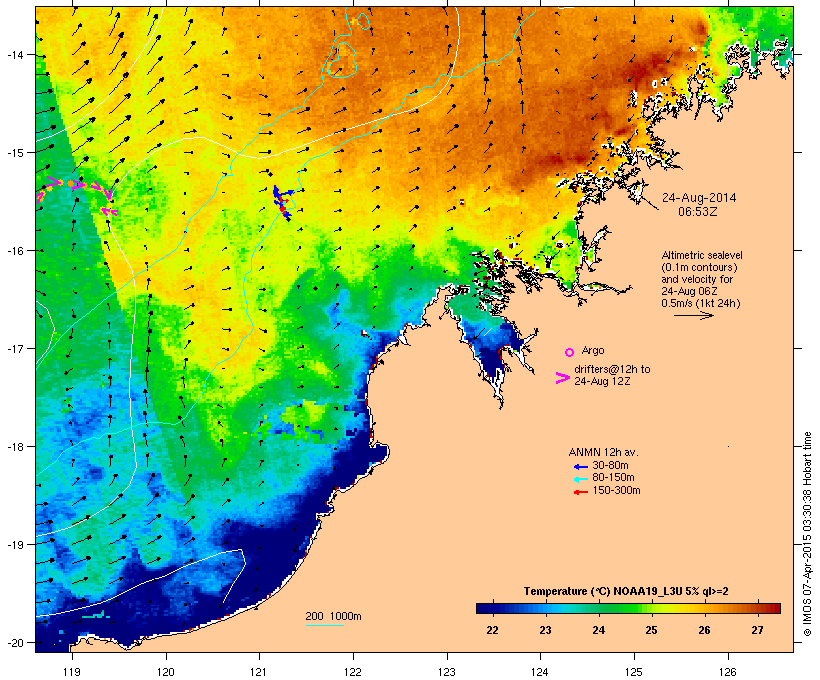Click the '80-150m' depth label
This screenshot has width=820, height=680.
pyautogui.click(x=613, y=478)
